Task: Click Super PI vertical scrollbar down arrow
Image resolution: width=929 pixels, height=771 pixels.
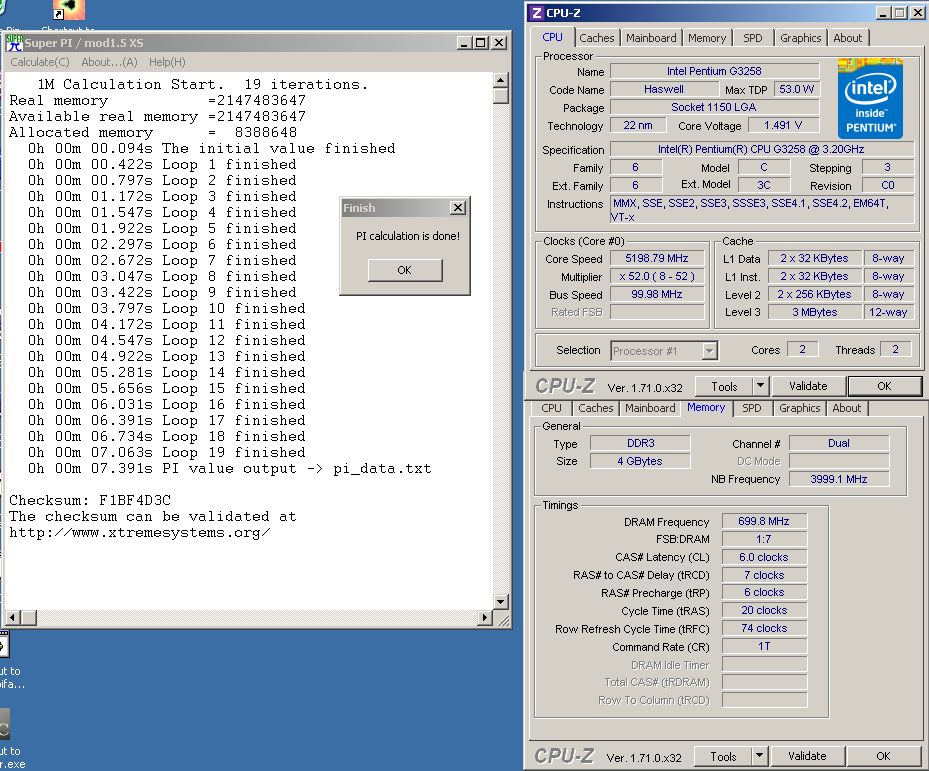Action: [x=501, y=602]
